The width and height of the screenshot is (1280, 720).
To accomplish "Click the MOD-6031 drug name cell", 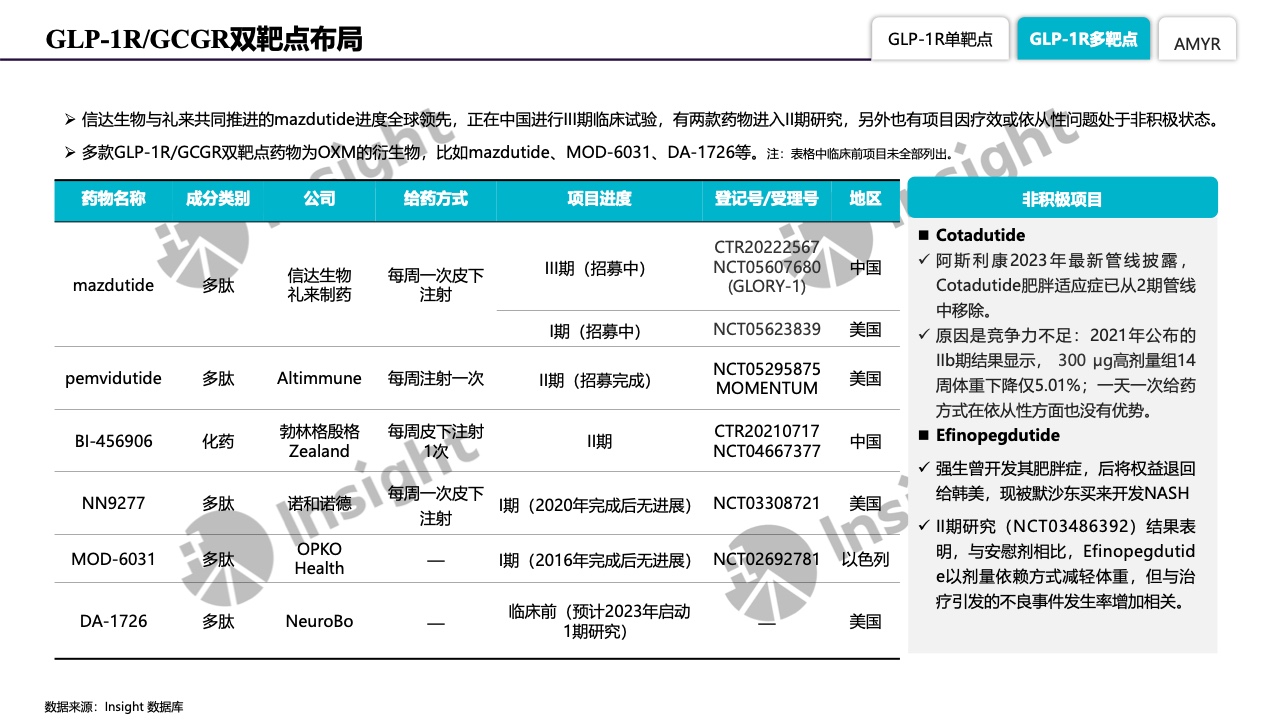I will tap(113, 559).
